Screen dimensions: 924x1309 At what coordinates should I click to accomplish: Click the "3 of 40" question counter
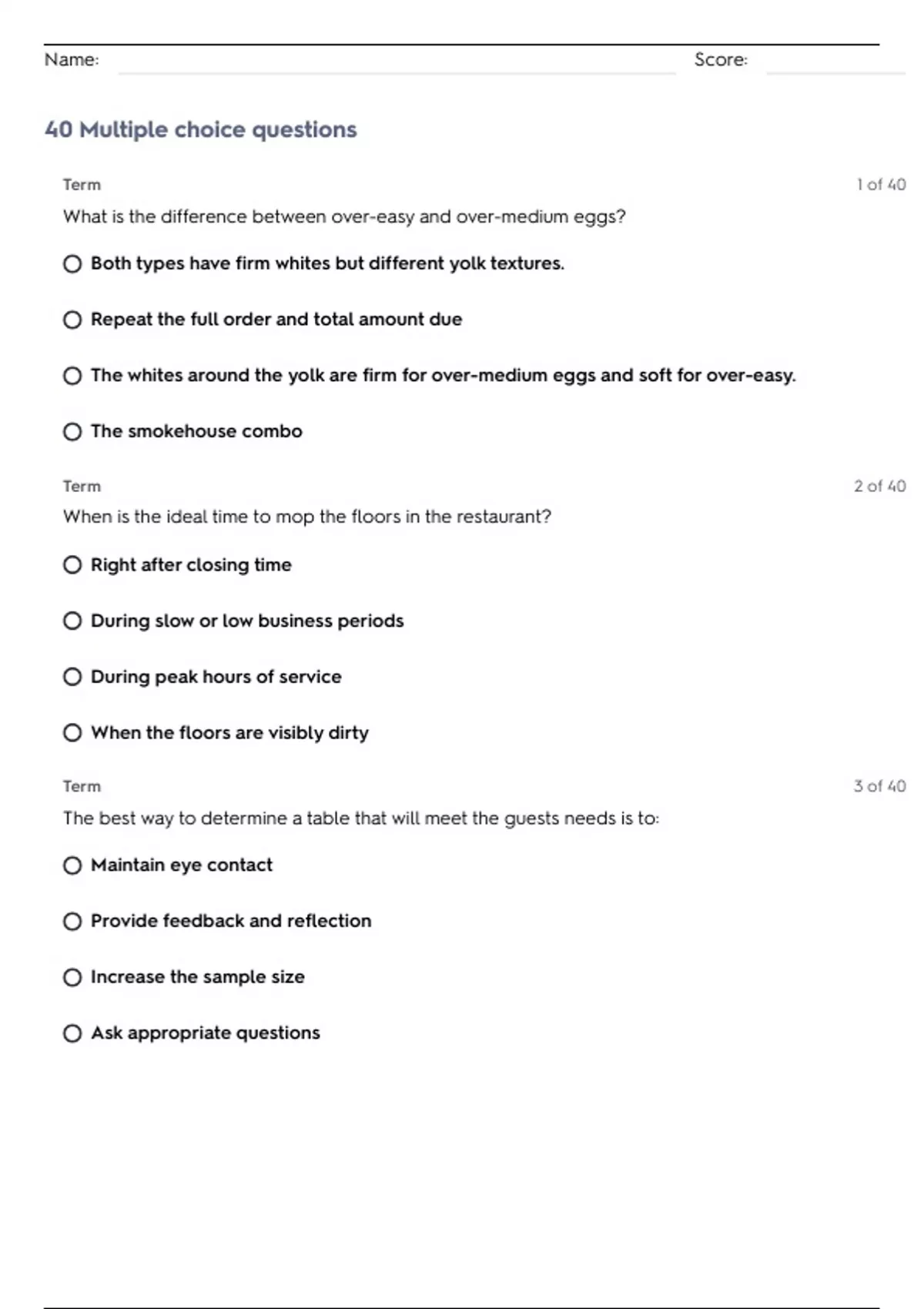tap(879, 786)
